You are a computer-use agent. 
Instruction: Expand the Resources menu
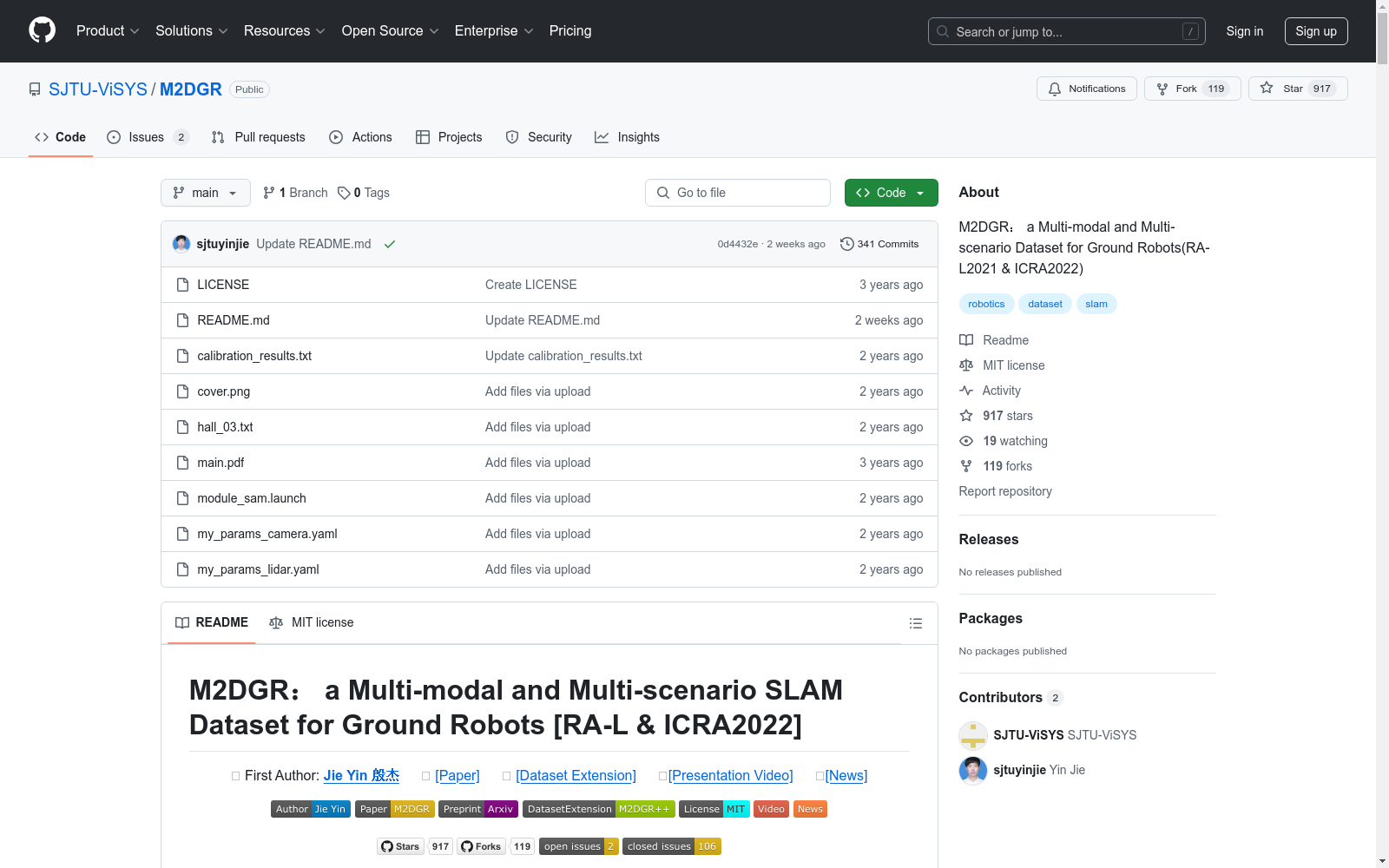pos(285,31)
